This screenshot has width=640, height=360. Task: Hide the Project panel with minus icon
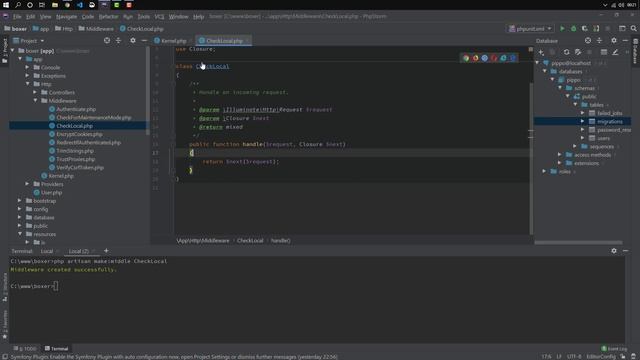point(144,40)
